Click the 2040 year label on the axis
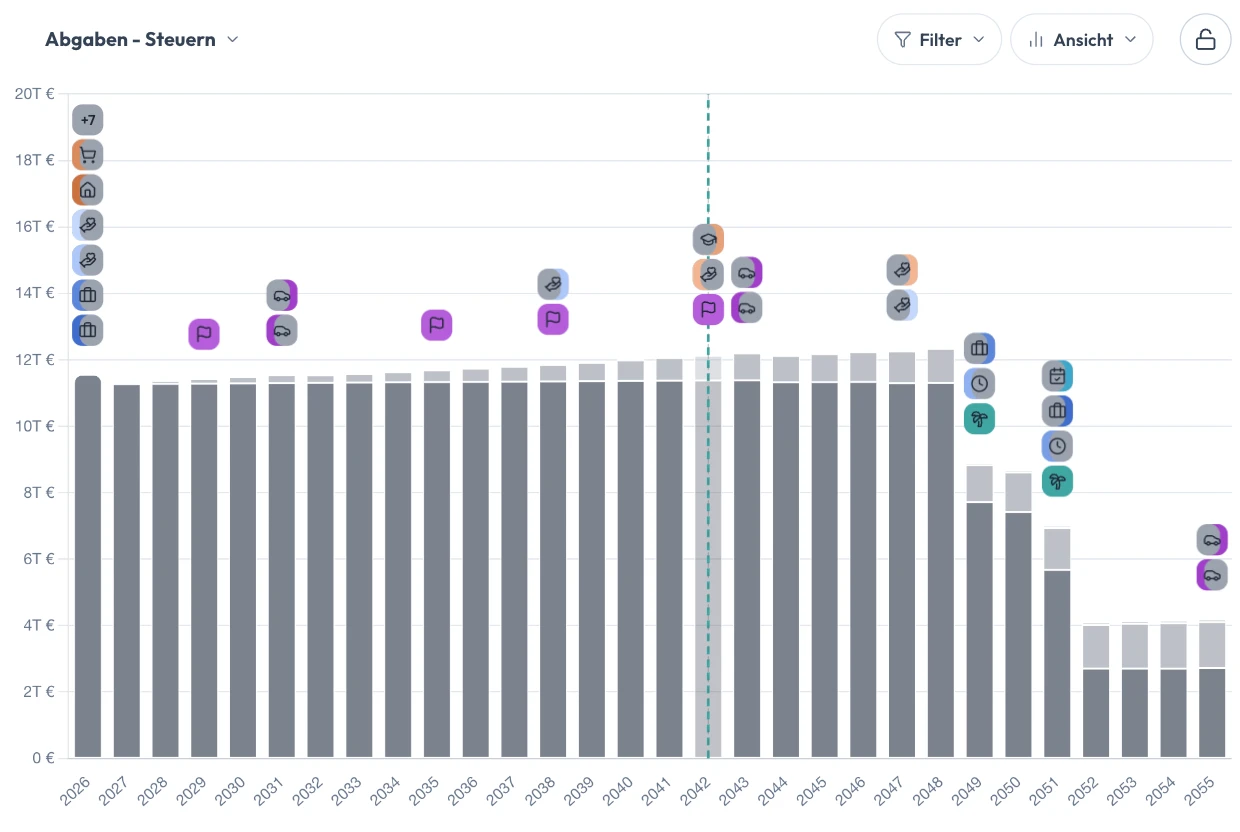Screen dimensions: 1240x832 click(x=616, y=791)
